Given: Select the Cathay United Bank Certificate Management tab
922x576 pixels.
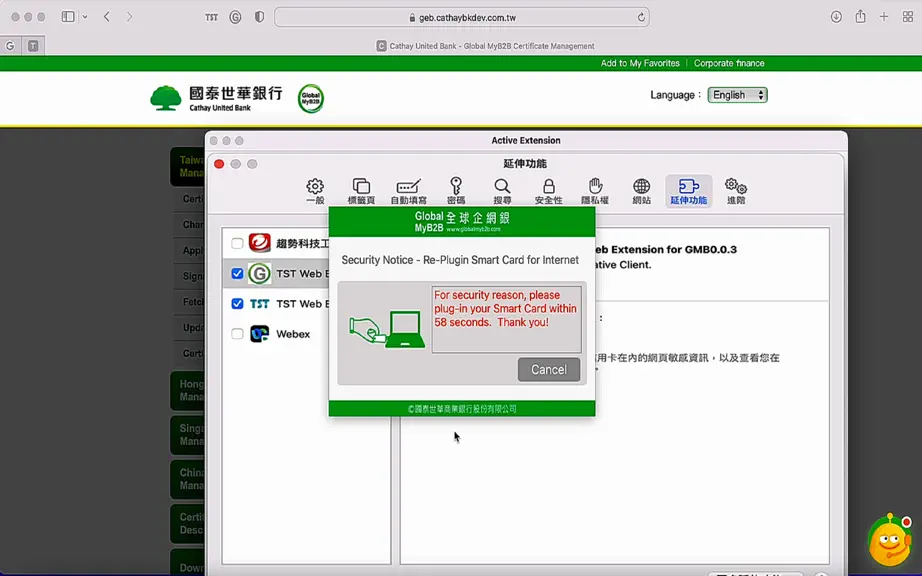Looking at the screenshot, I should pyautogui.click(x=485, y=46).
